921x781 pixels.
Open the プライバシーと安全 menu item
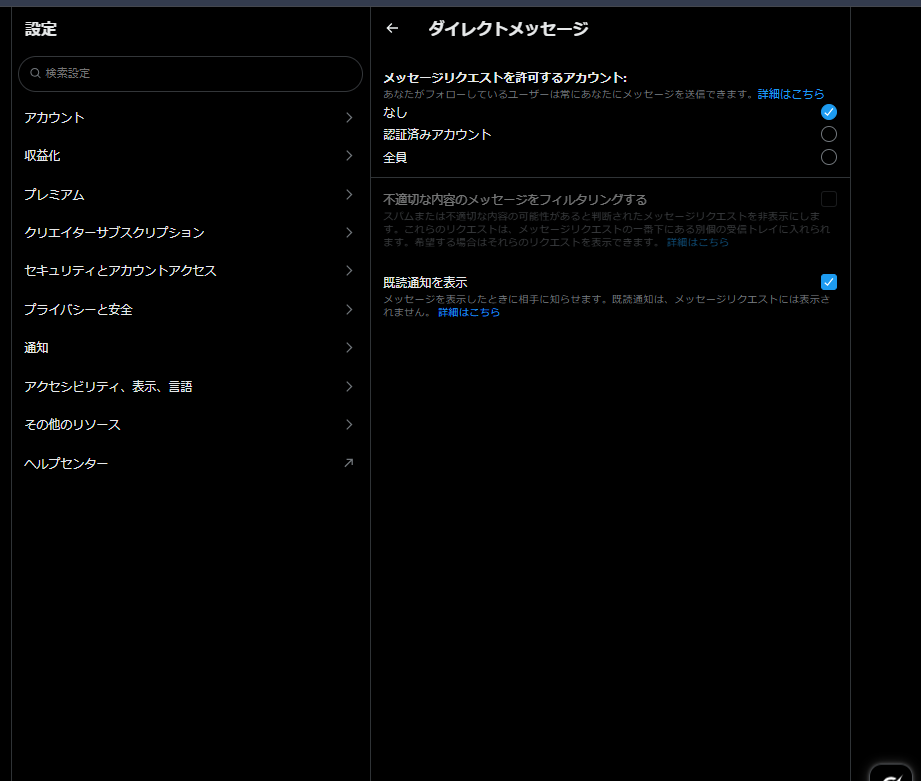coord(190,309)
